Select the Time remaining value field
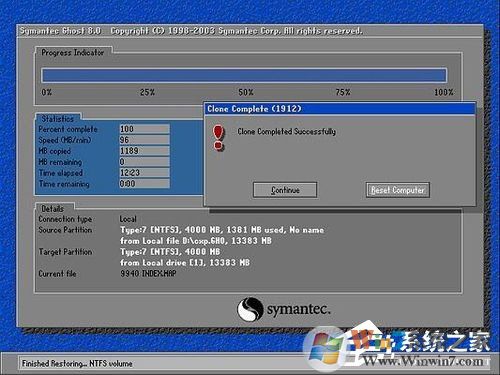Image resolution: width=500 pixels, height=375 pixels. coord(144,184)
